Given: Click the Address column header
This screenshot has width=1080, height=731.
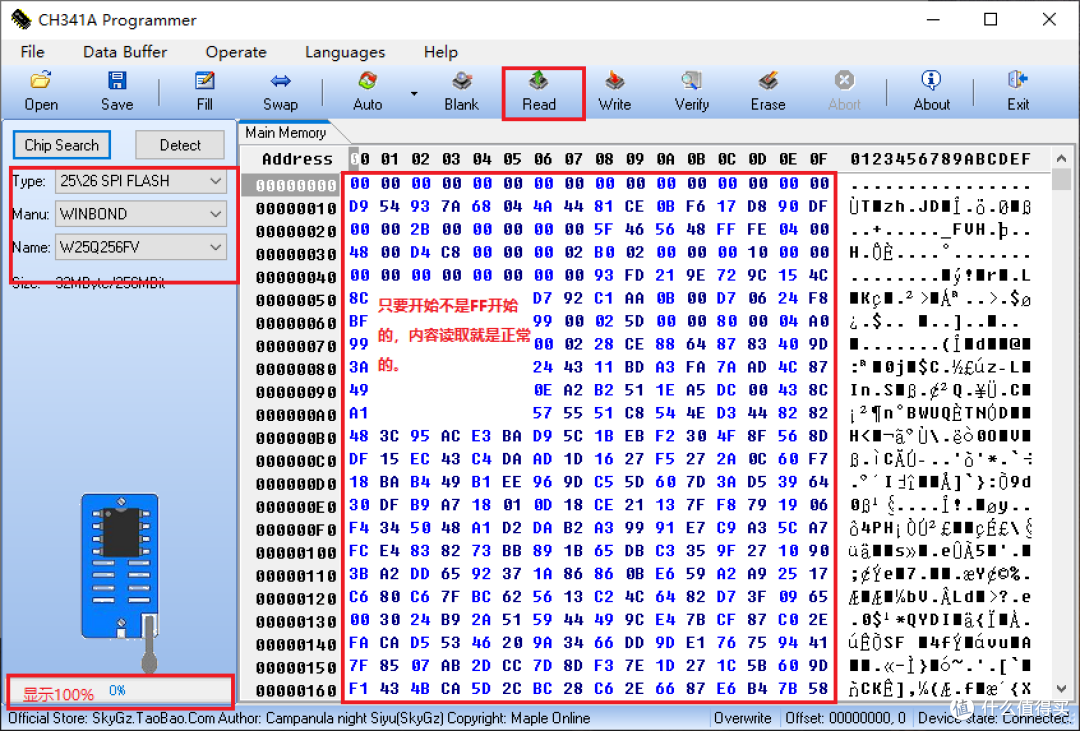Looking at the screenshot, I should 297,159.
